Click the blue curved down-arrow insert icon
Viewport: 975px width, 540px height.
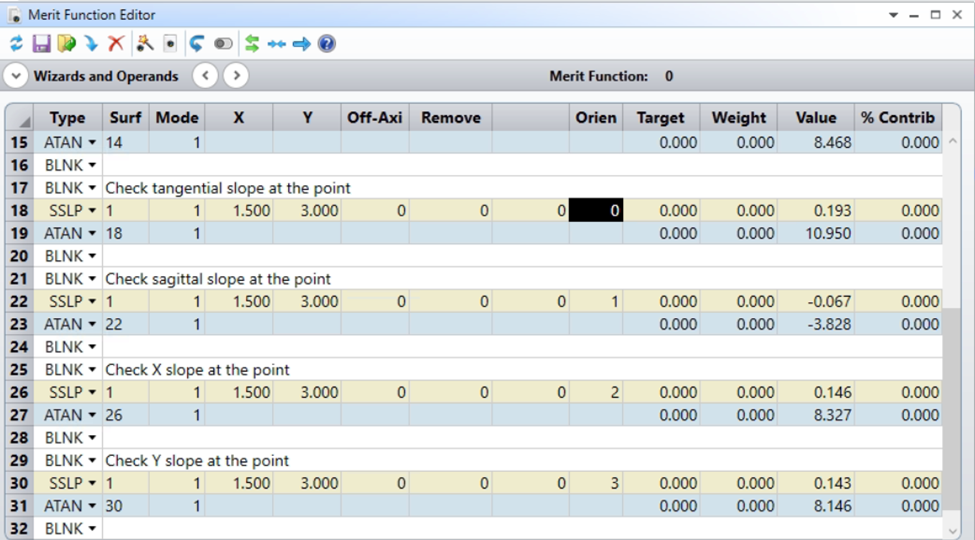click(91, 44)
